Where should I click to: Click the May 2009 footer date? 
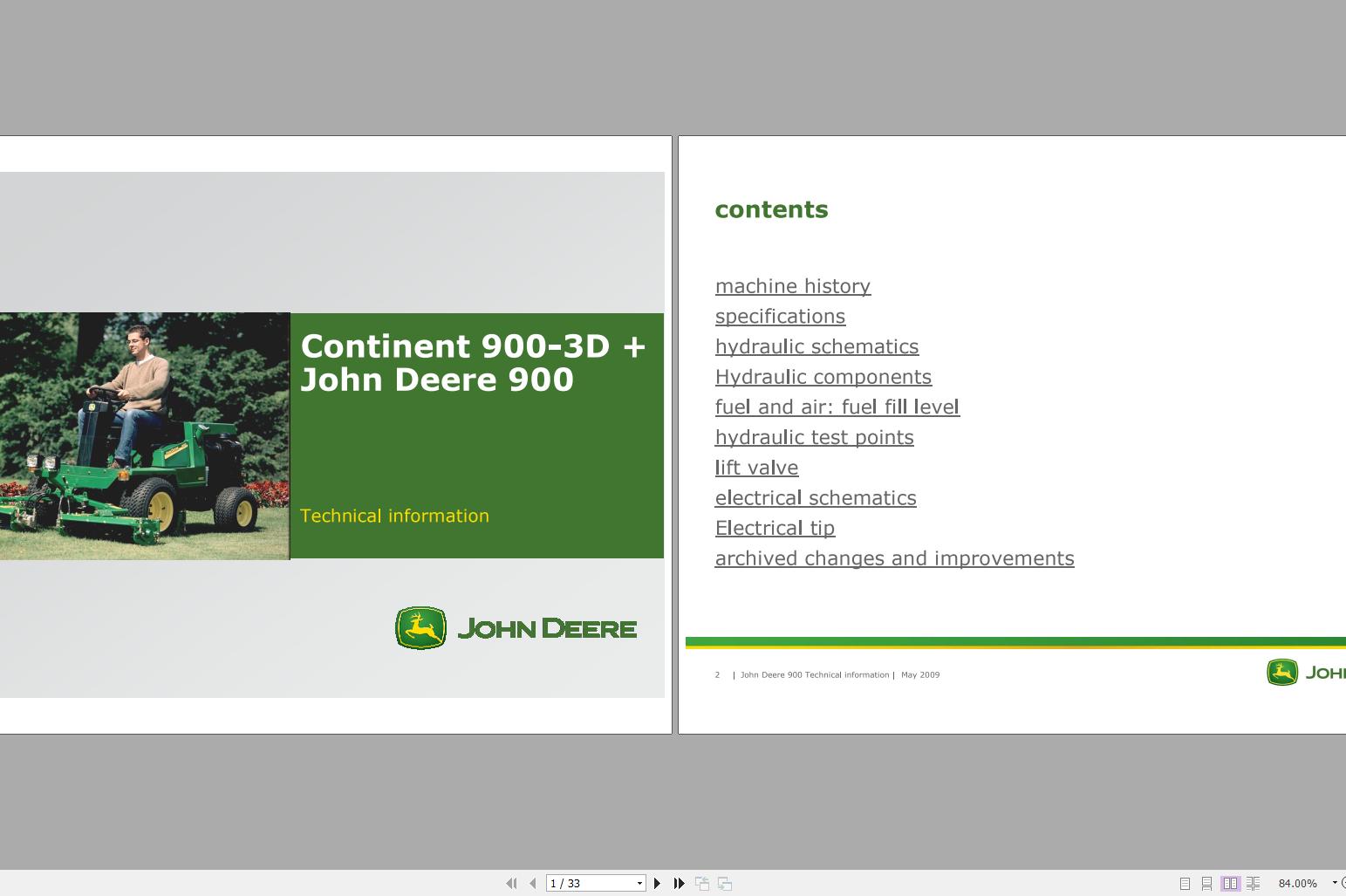[x=920, y=674]
